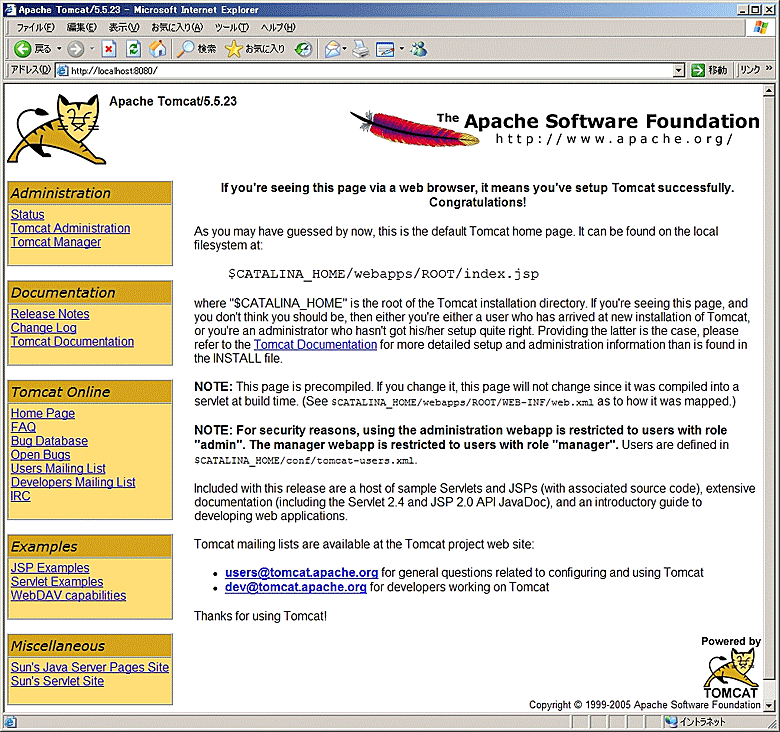Click the vertical scrollbar up arrow
The image size is (780, 732).
pos(769,91)
